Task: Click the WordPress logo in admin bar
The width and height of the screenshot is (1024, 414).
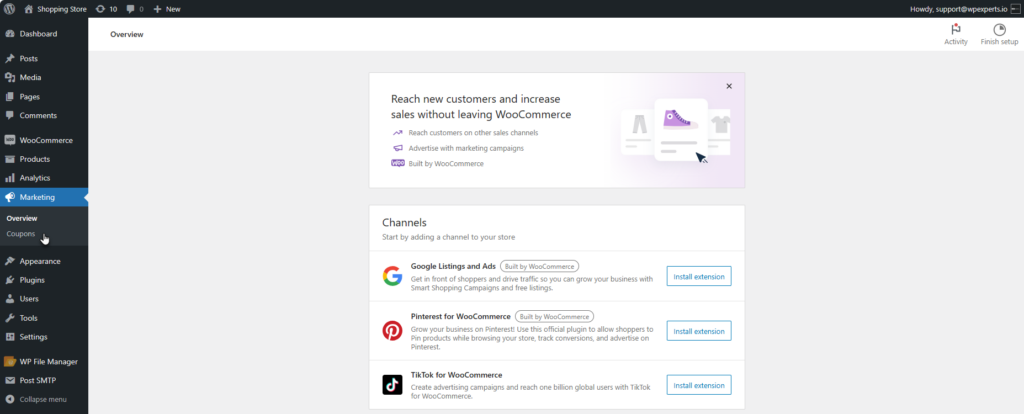Action: point(10,9)
